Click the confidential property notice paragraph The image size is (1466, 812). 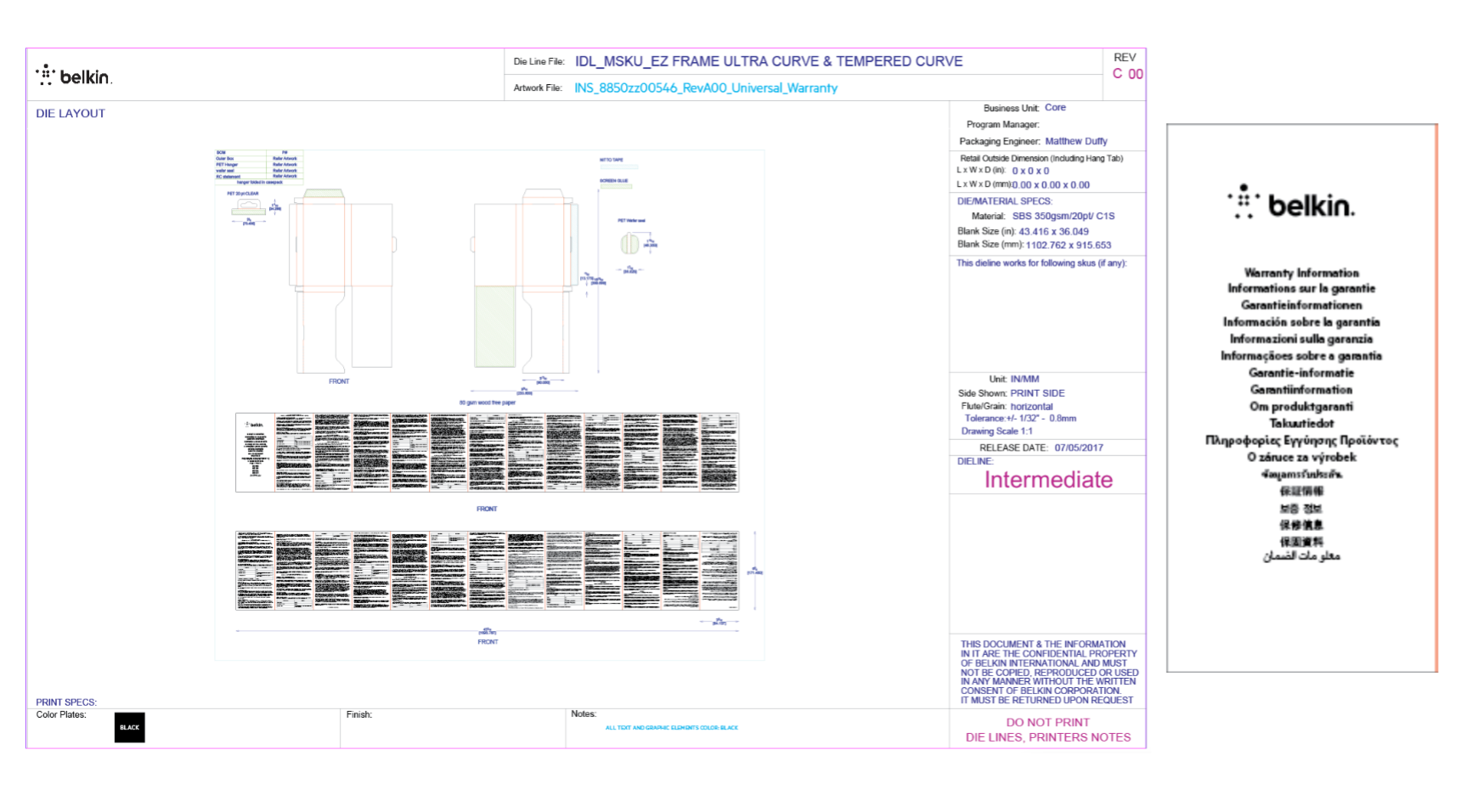1049,672
